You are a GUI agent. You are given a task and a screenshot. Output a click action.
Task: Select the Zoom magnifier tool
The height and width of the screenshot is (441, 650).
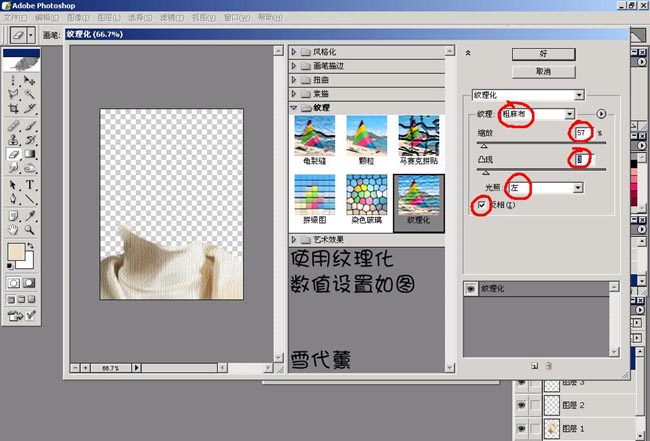click(31, 229)
